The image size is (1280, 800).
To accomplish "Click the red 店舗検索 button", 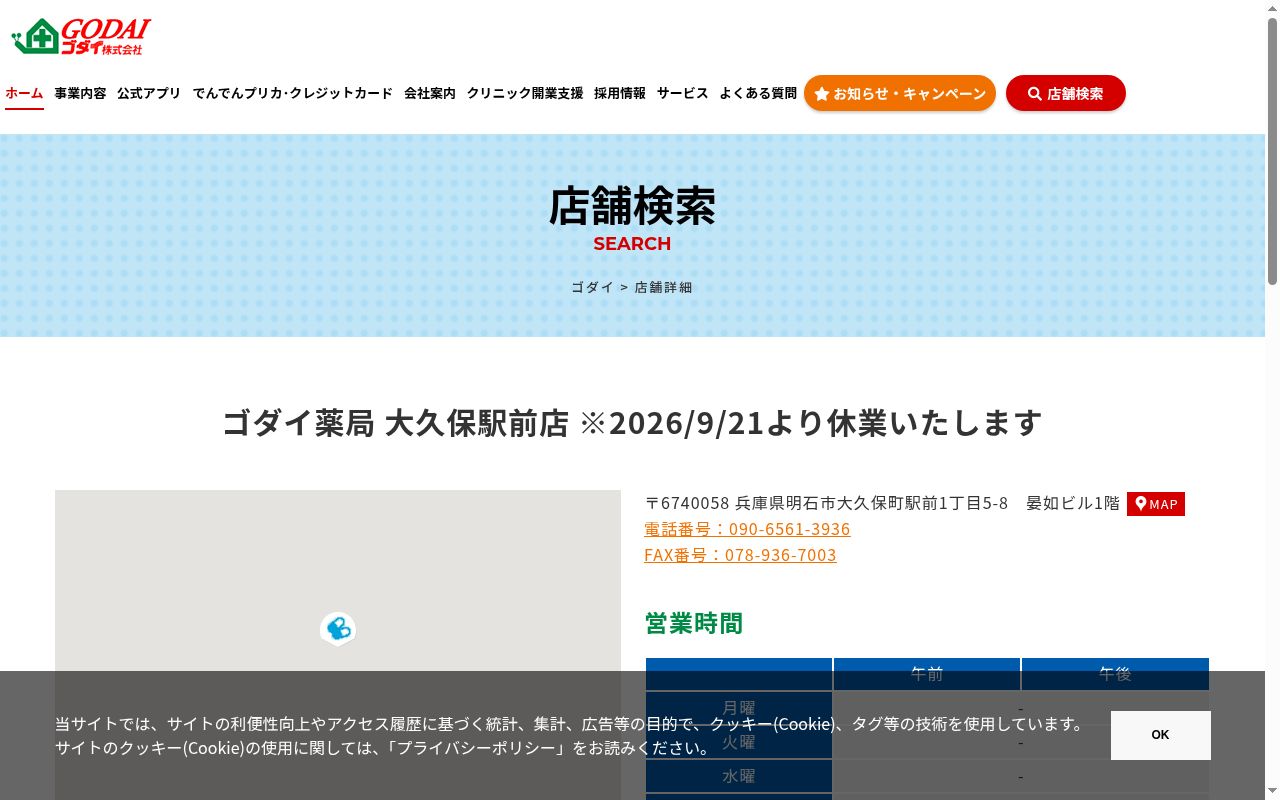I will (x=1066, y=93).
